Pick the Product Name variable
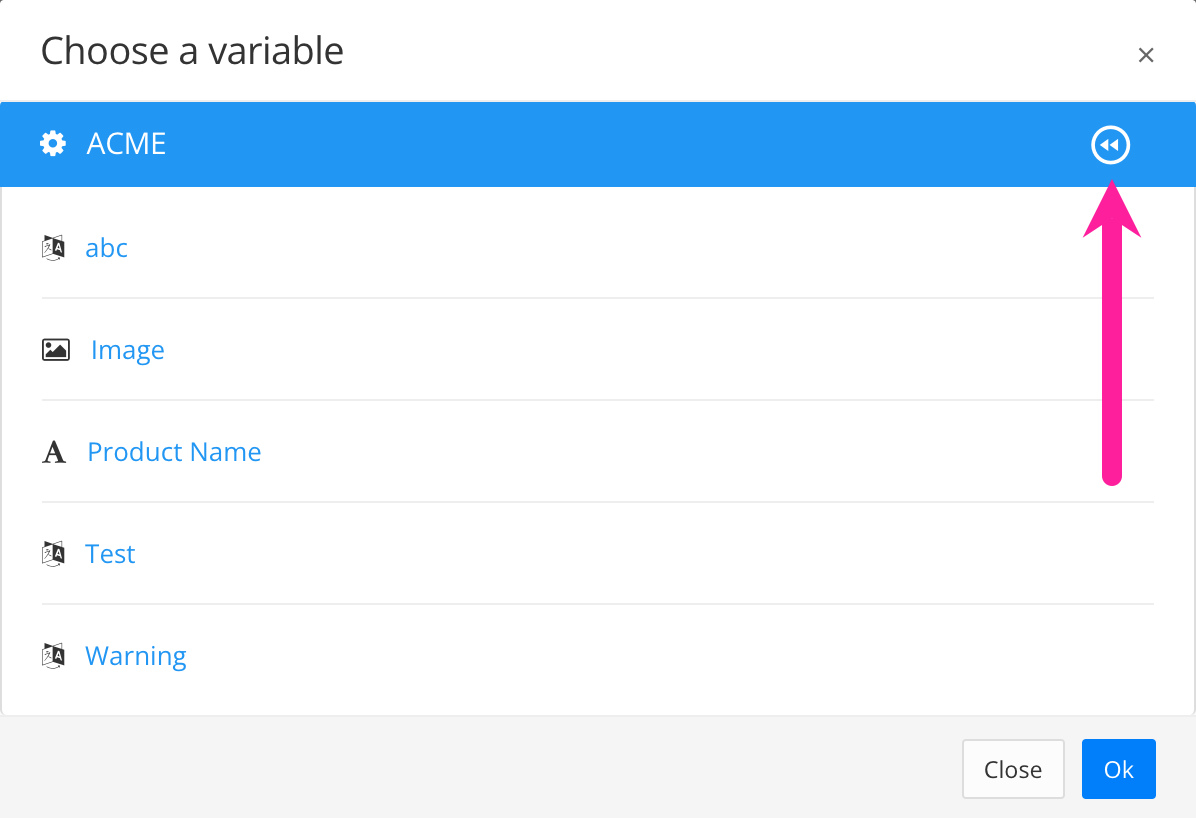The image size is (1196, 818). [x=174, y=452]
